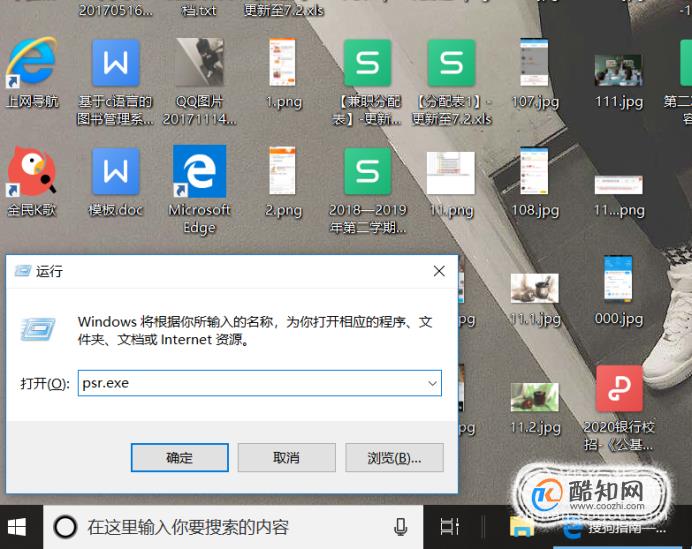Image resolution: width=692 pixels, height=549 pixels.
Task: Select the 11.2.jpg image thumbnail
Action: click(x=534, y=397)
